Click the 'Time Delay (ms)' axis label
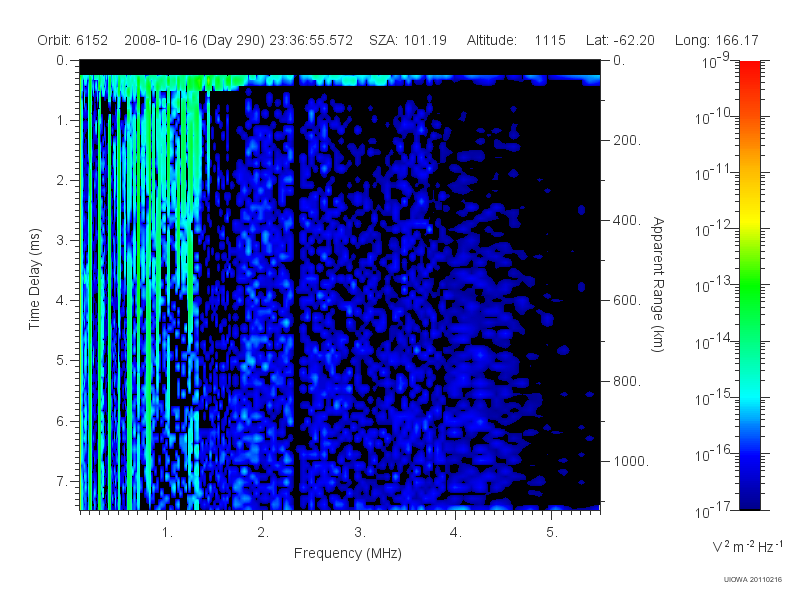This screenshot has height=600, width=800. click(x=34, y=279)
